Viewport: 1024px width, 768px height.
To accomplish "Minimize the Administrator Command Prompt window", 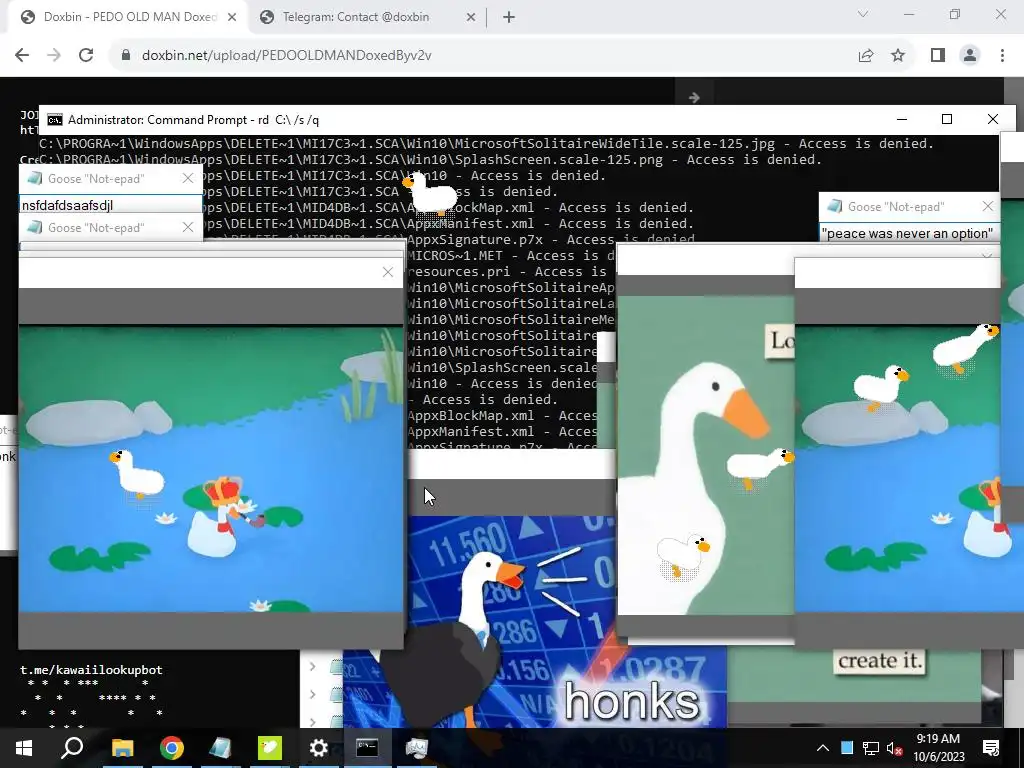I will [x=902, y=119].
